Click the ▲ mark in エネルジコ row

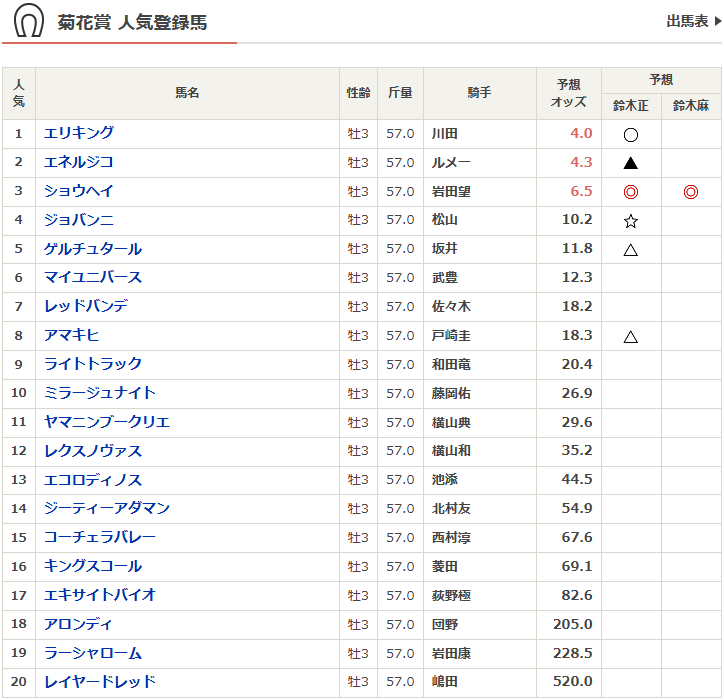coord(630,163)
